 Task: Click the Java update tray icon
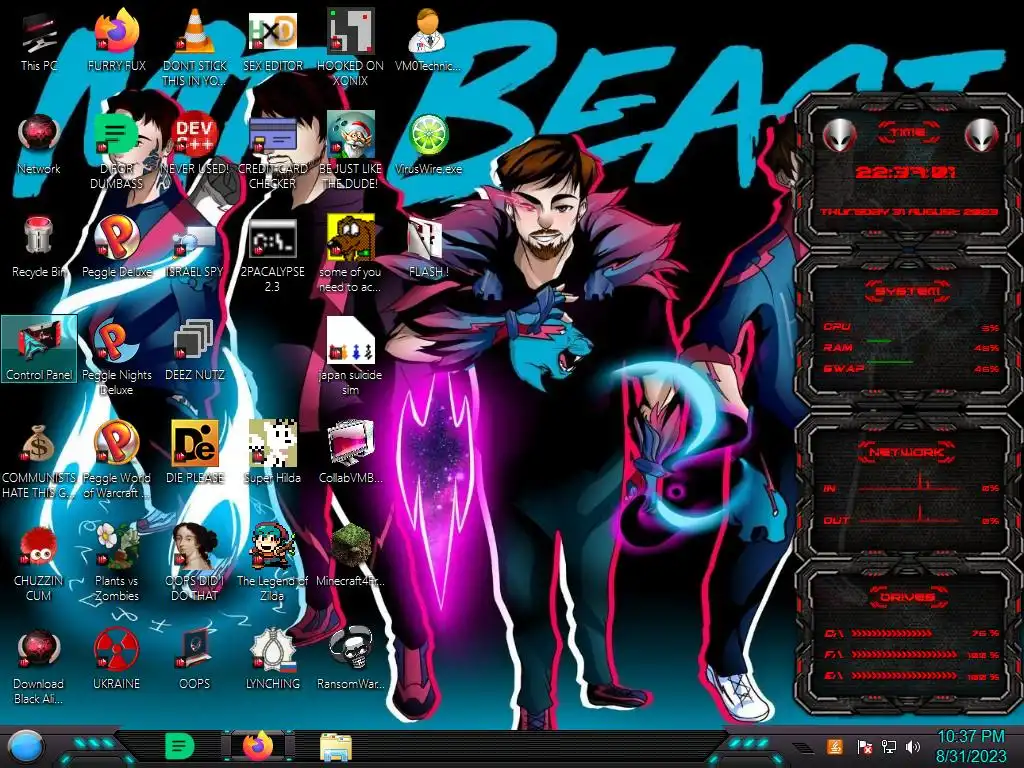coord(834,746)
